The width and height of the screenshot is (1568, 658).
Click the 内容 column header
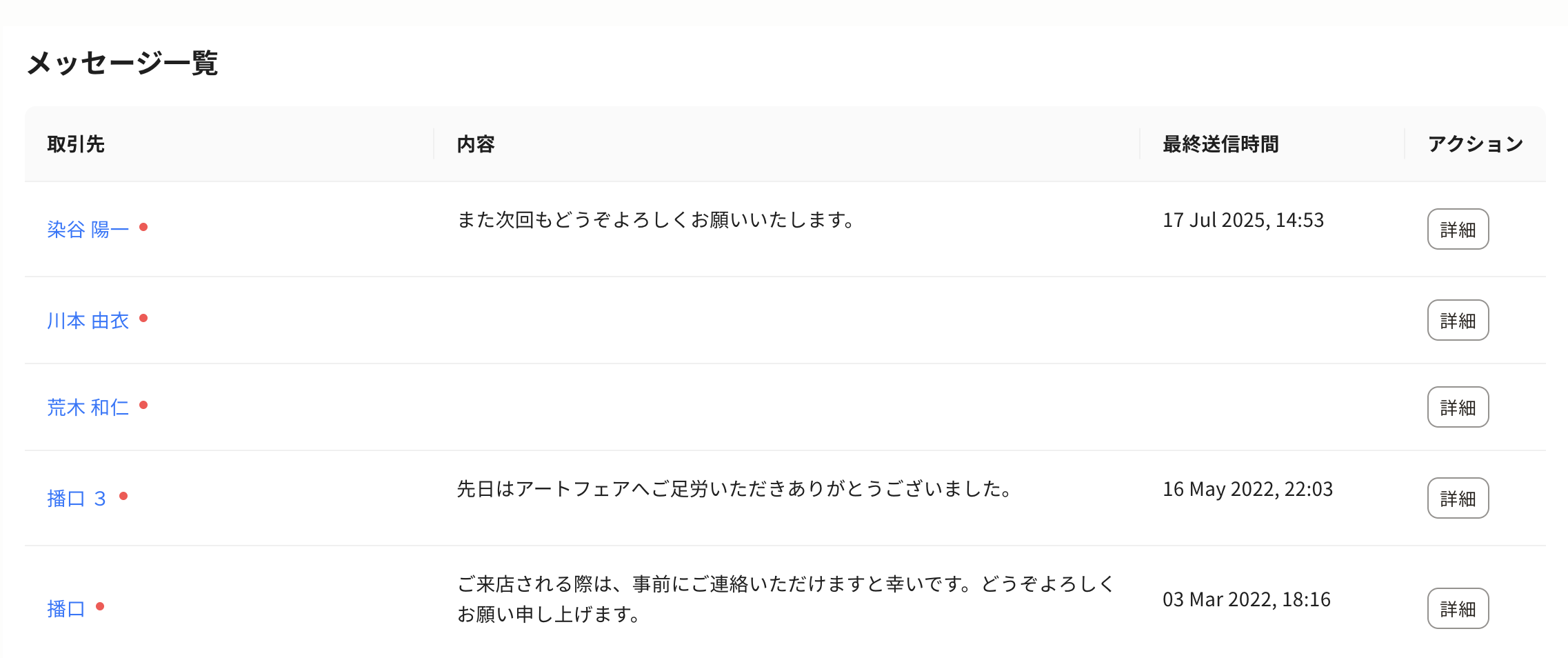click(x=476, y=144)
